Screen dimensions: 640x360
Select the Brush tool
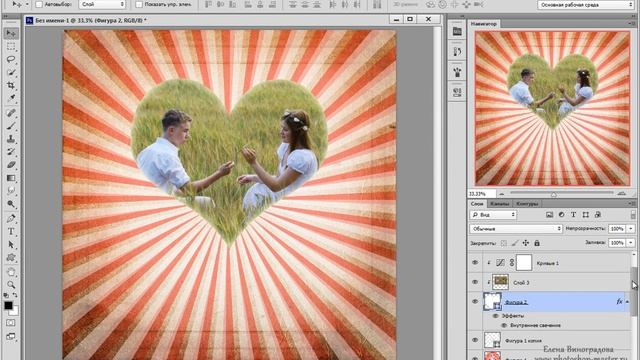11,126
